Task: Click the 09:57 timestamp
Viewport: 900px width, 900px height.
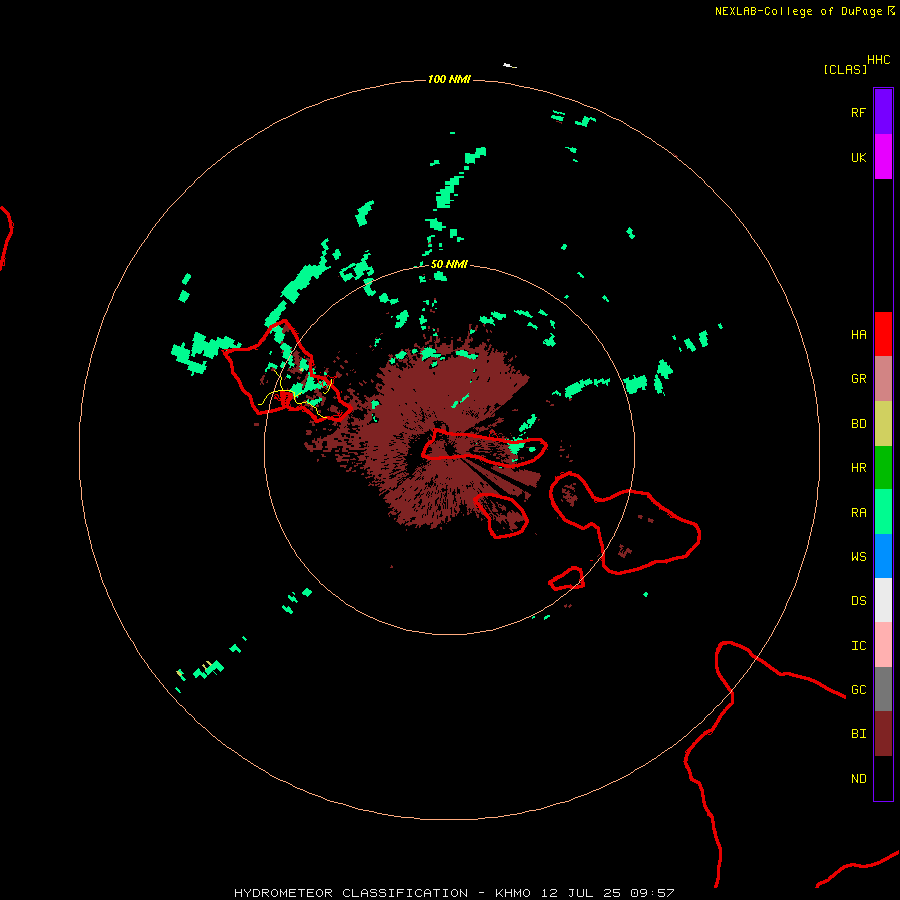Action: tap(652, 893)
